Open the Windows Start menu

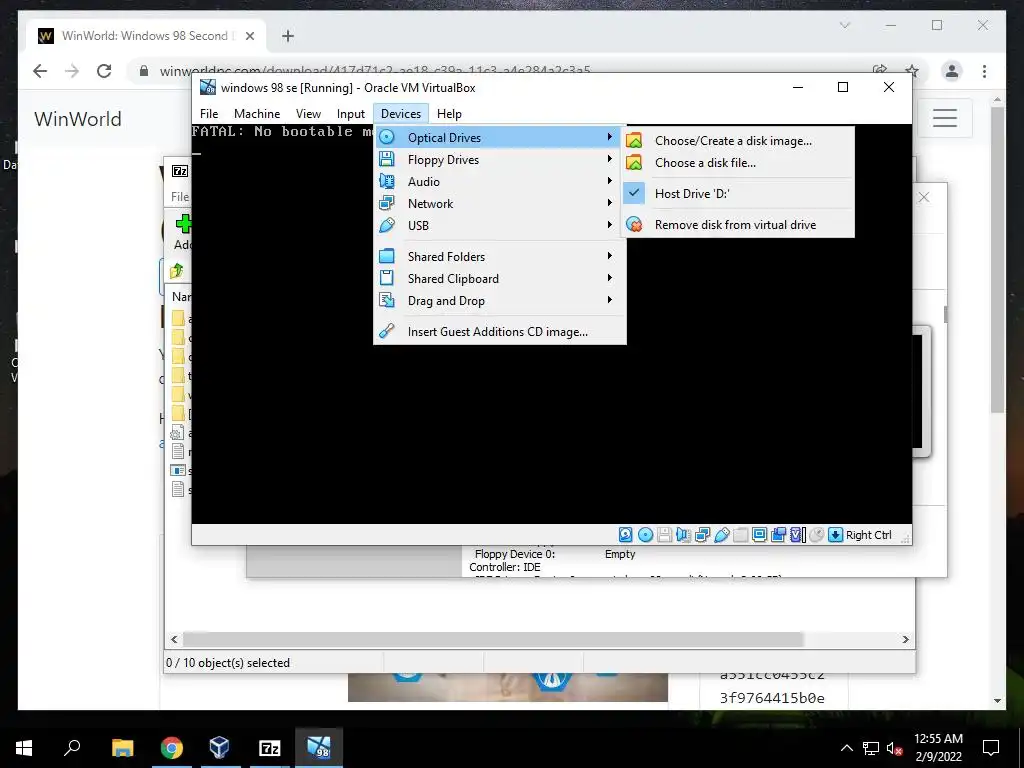[24, 748]
